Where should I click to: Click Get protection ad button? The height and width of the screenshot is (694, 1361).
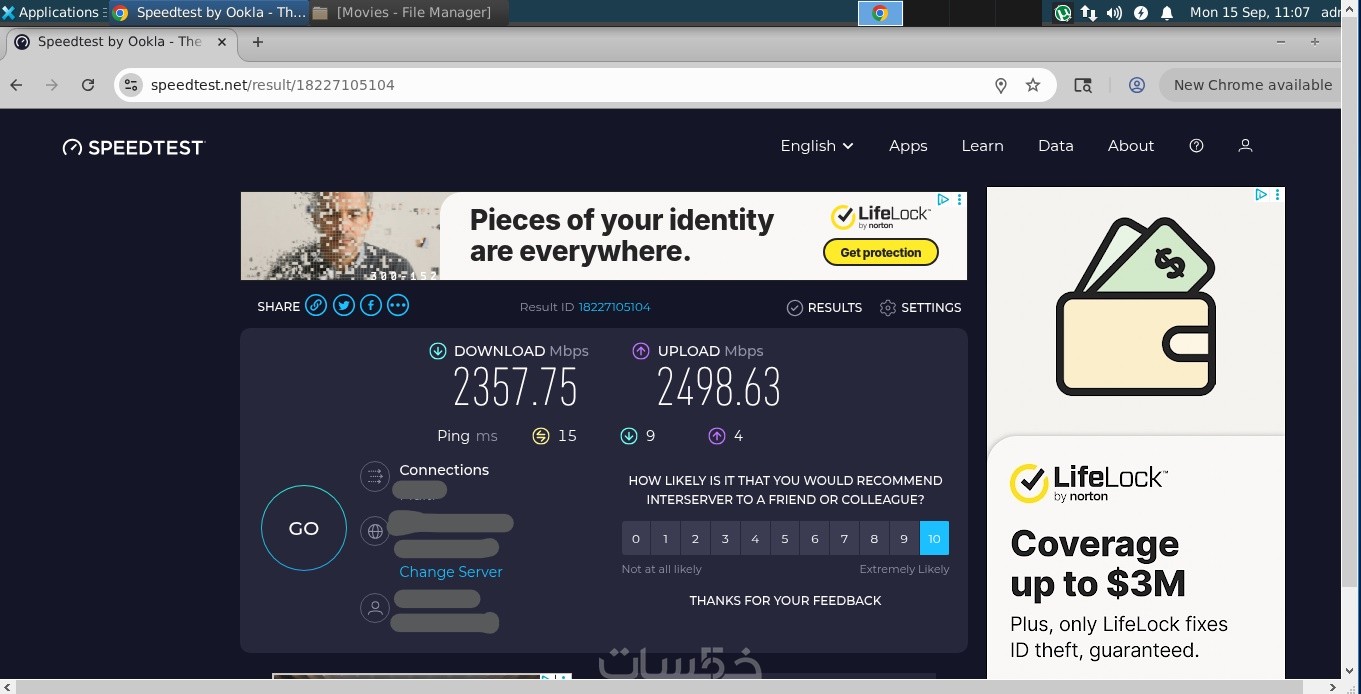(880, 253)
